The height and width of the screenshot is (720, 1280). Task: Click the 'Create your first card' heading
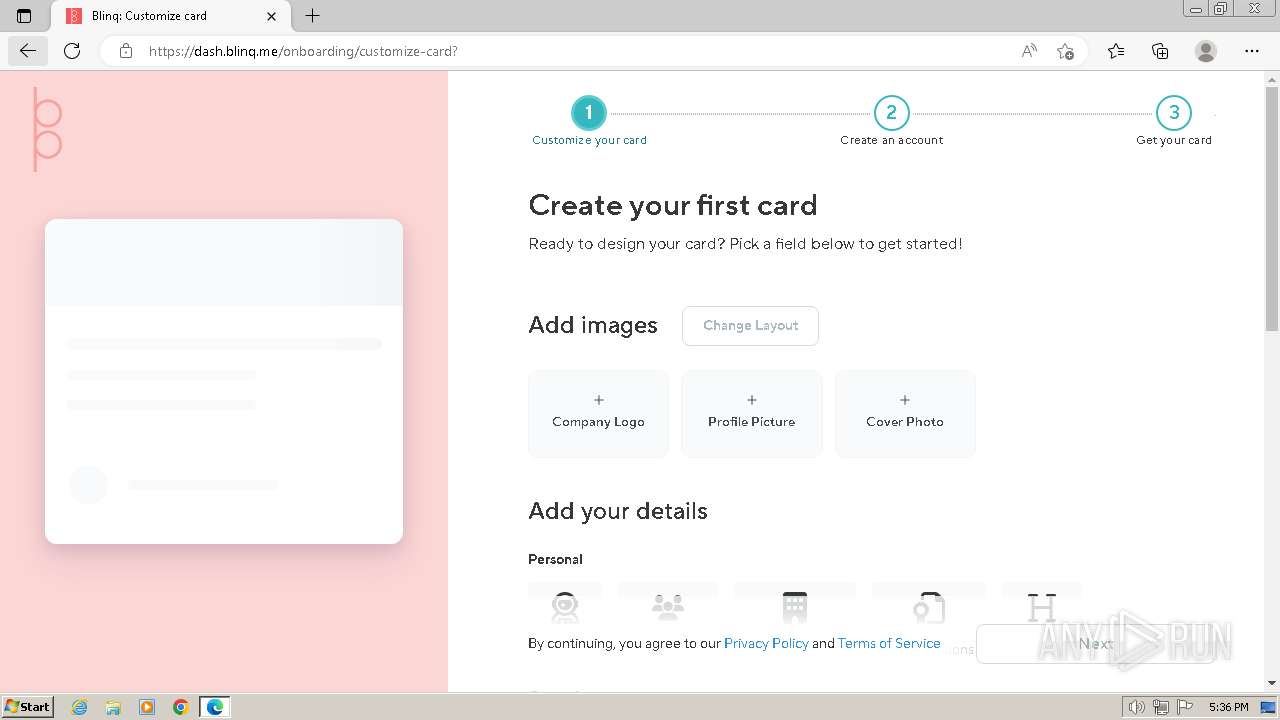coord(673,205)
